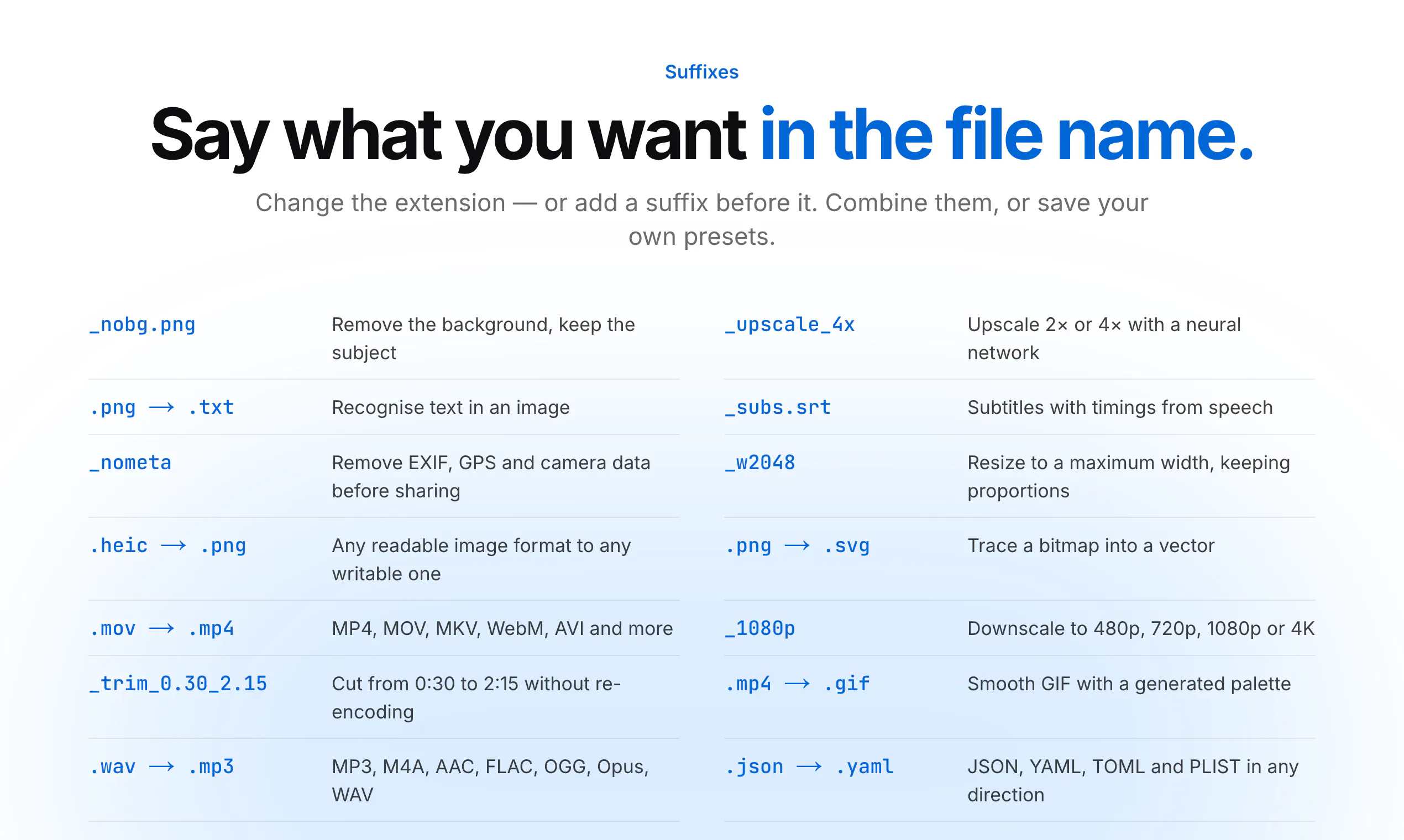Click arrow between .mp4 and .gif
The height and width of the screenshot is (840, 1404).
797,684
